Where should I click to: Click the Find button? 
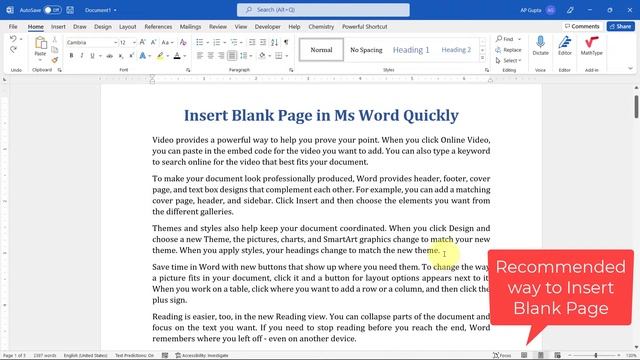(505, 39)
